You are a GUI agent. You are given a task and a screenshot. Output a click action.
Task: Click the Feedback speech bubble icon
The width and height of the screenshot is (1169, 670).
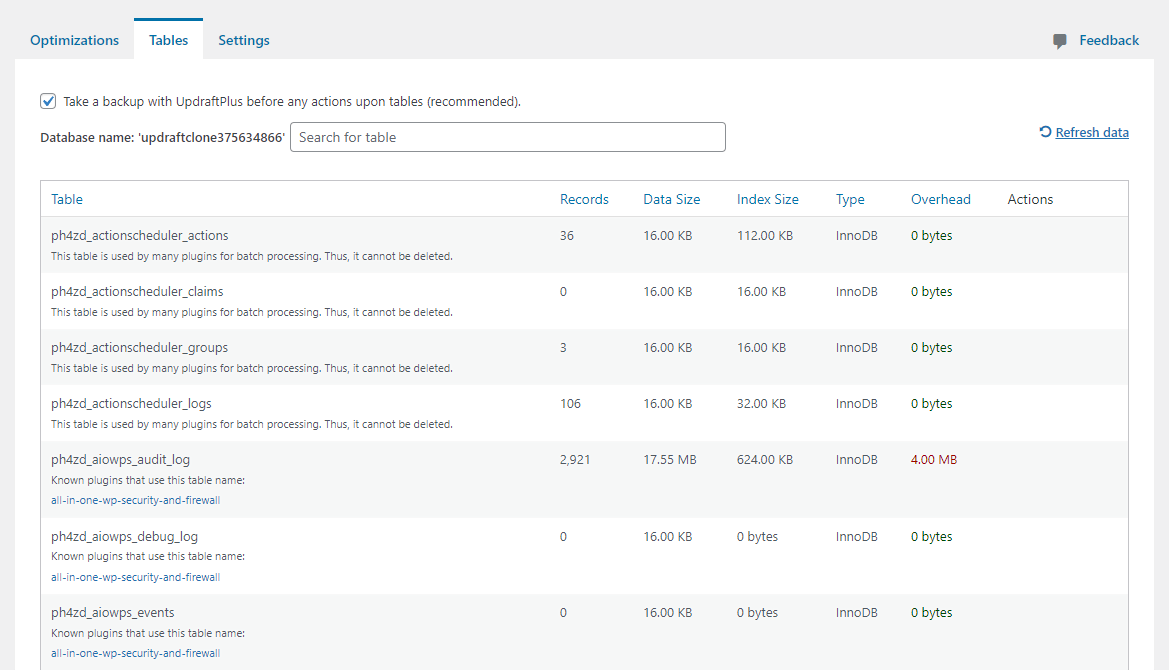[x=1060, y=41]
